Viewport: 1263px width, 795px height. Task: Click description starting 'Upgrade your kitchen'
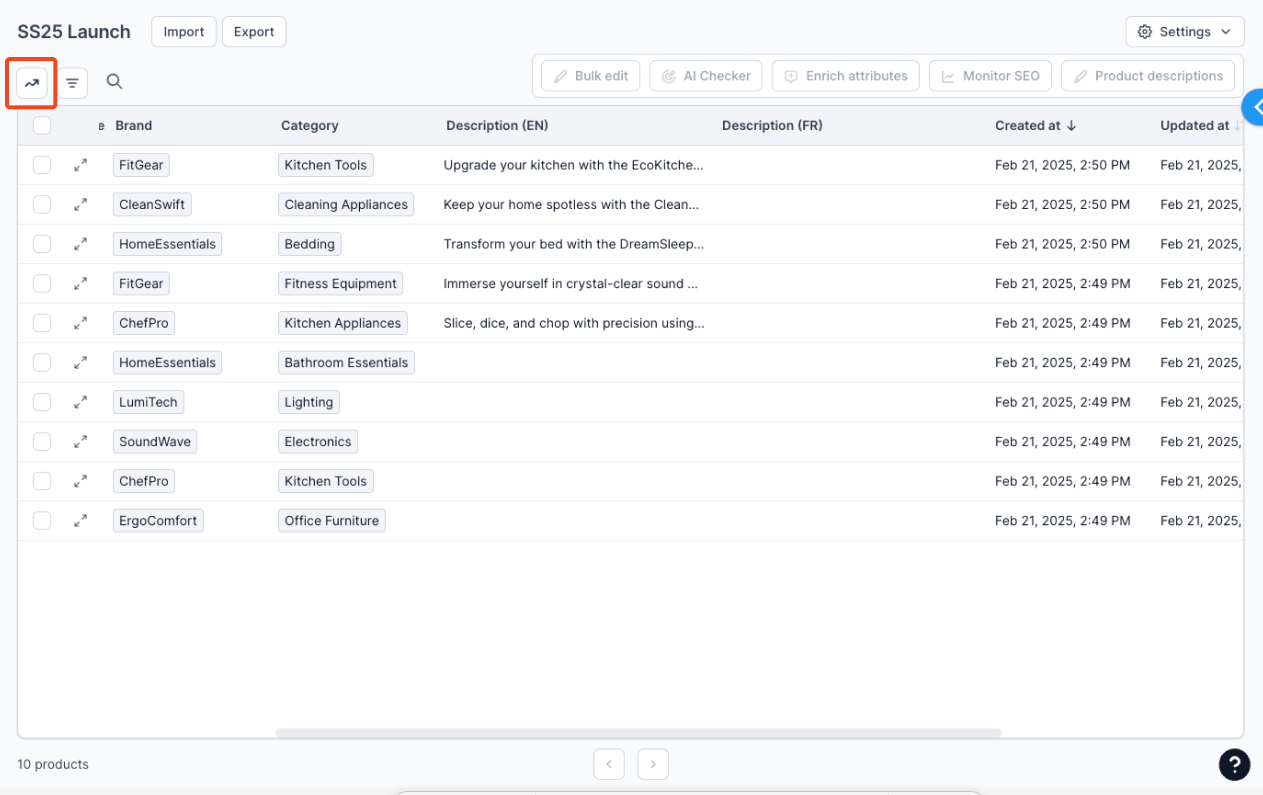pos(574,165)
